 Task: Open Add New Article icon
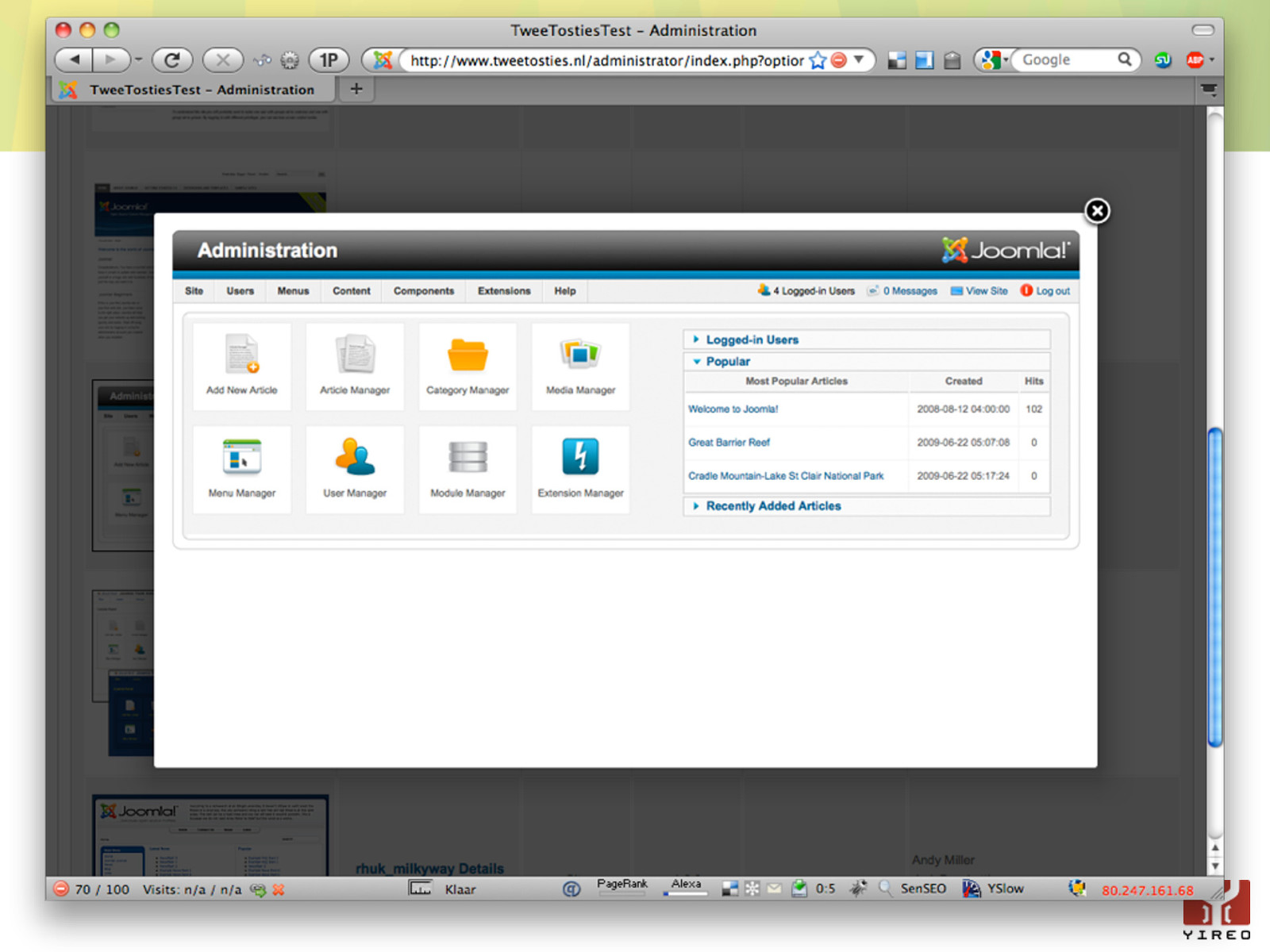(241, 366)
